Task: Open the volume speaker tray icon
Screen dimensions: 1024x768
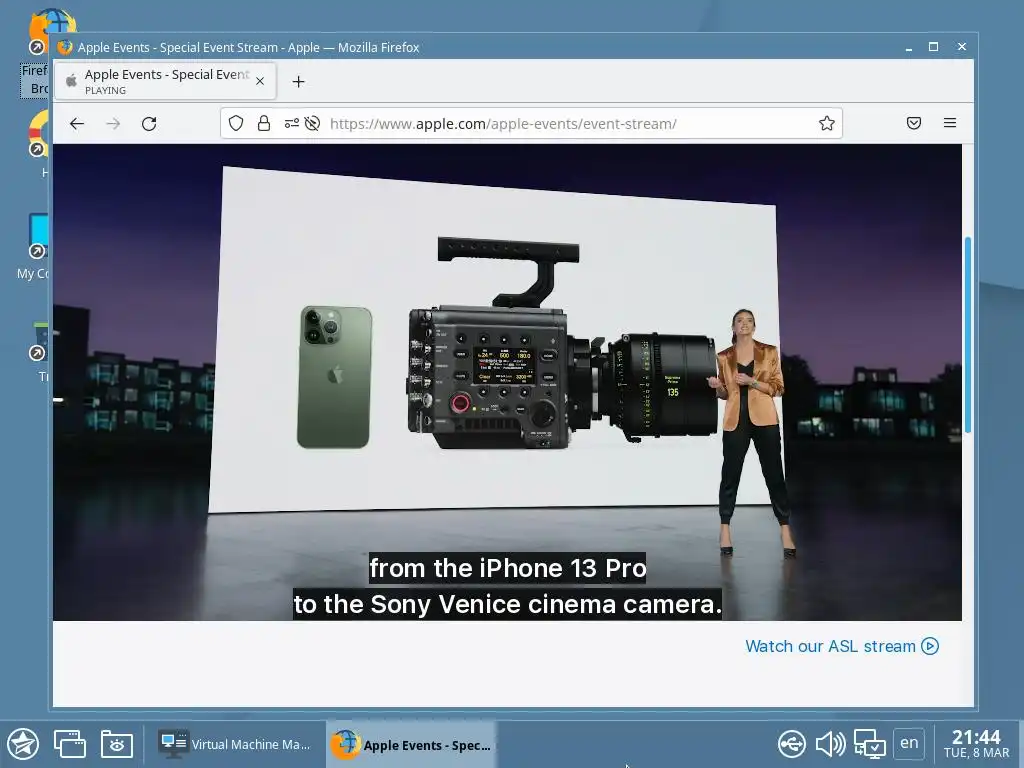Action: 831,744
